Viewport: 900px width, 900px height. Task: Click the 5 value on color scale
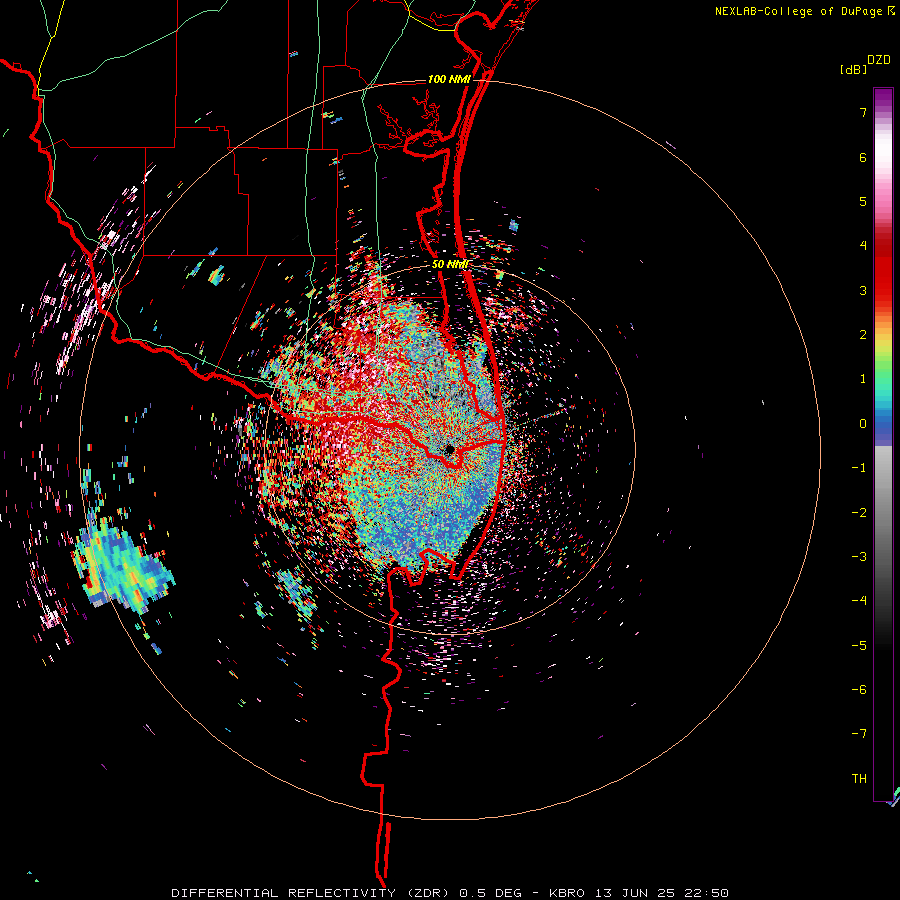(x=863, y=201)
